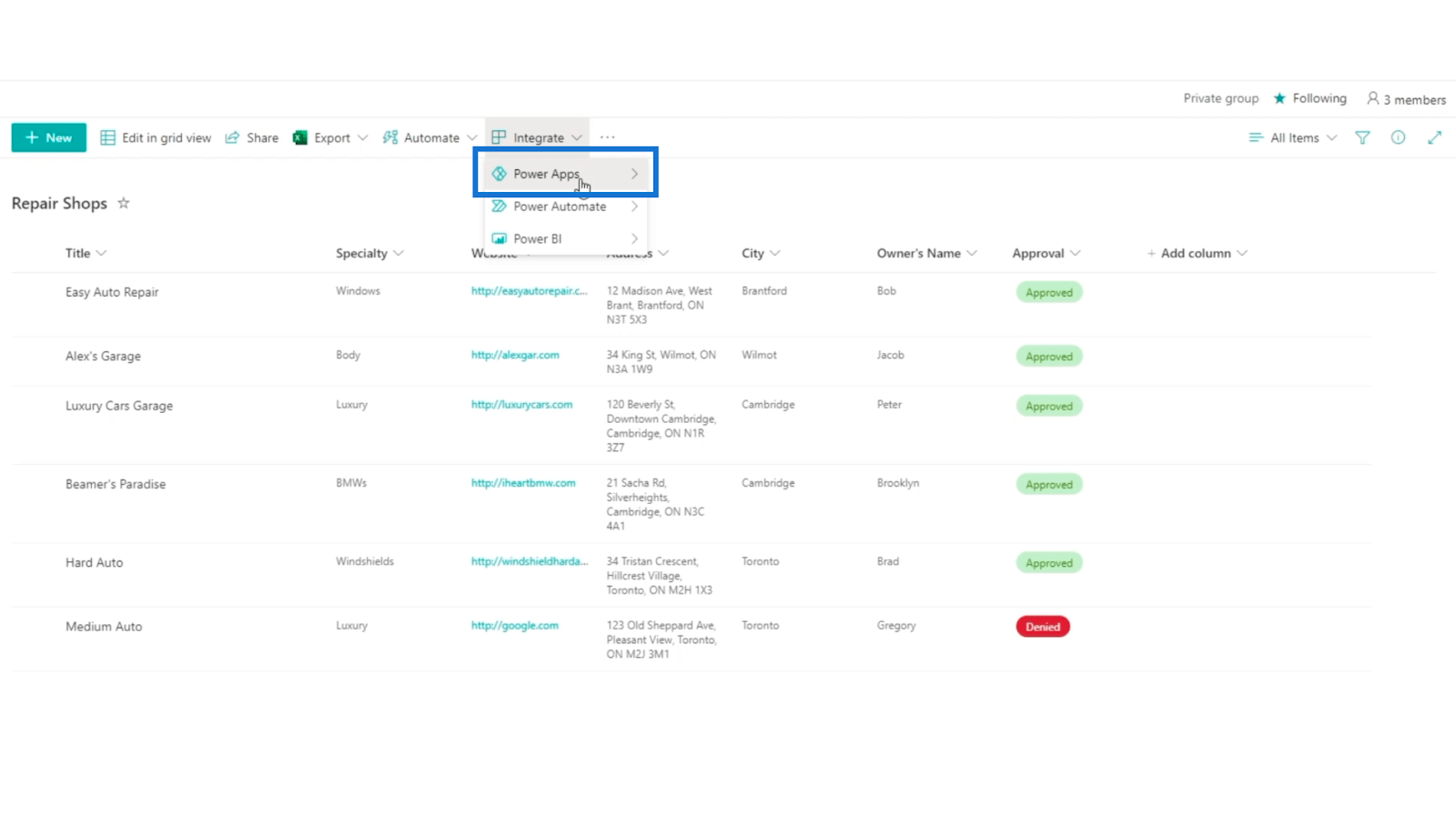
Task: Click the Power BI icon
Action: [x=499, y=238]
